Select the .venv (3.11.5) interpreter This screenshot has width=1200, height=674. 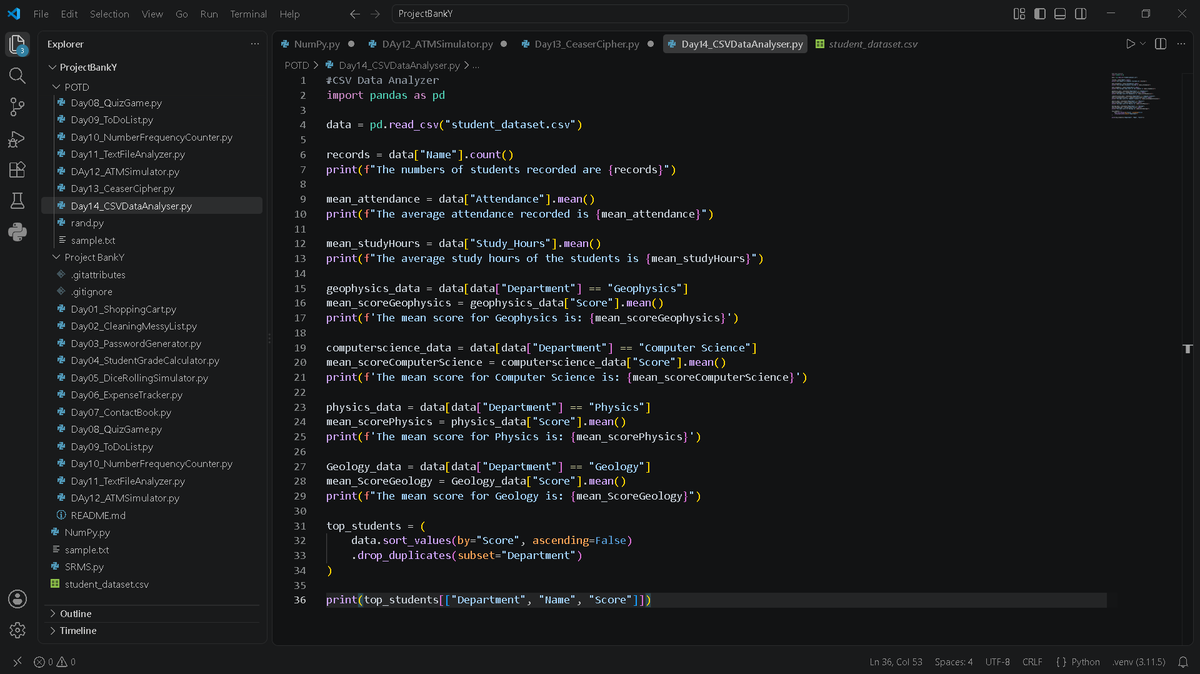(1138, 662)
